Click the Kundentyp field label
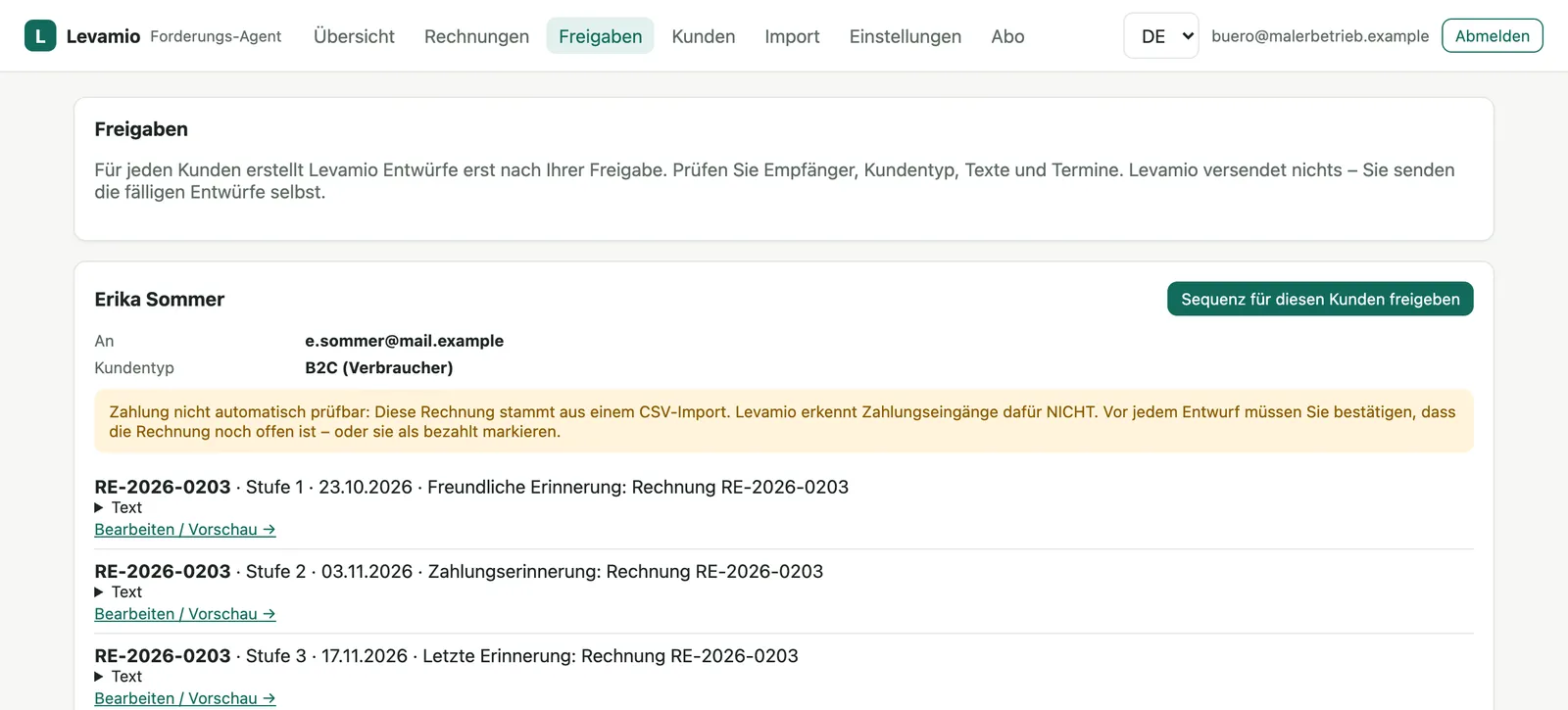1568x710 pixels. tap(134, 368)
